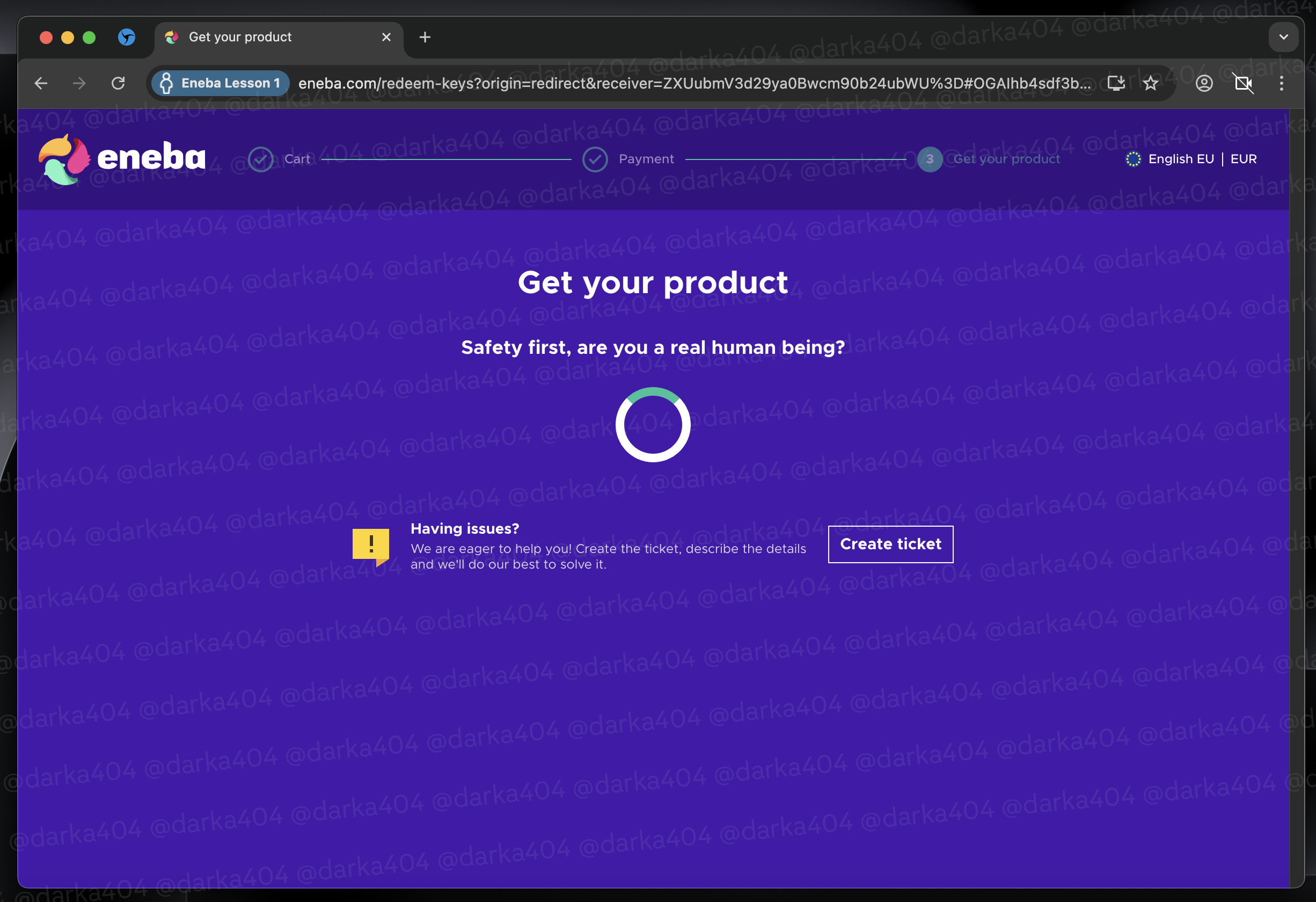The width and height of the screenshot is (1316, 902).
Task: Click the step 3 number circle
Action: [930, 159]
